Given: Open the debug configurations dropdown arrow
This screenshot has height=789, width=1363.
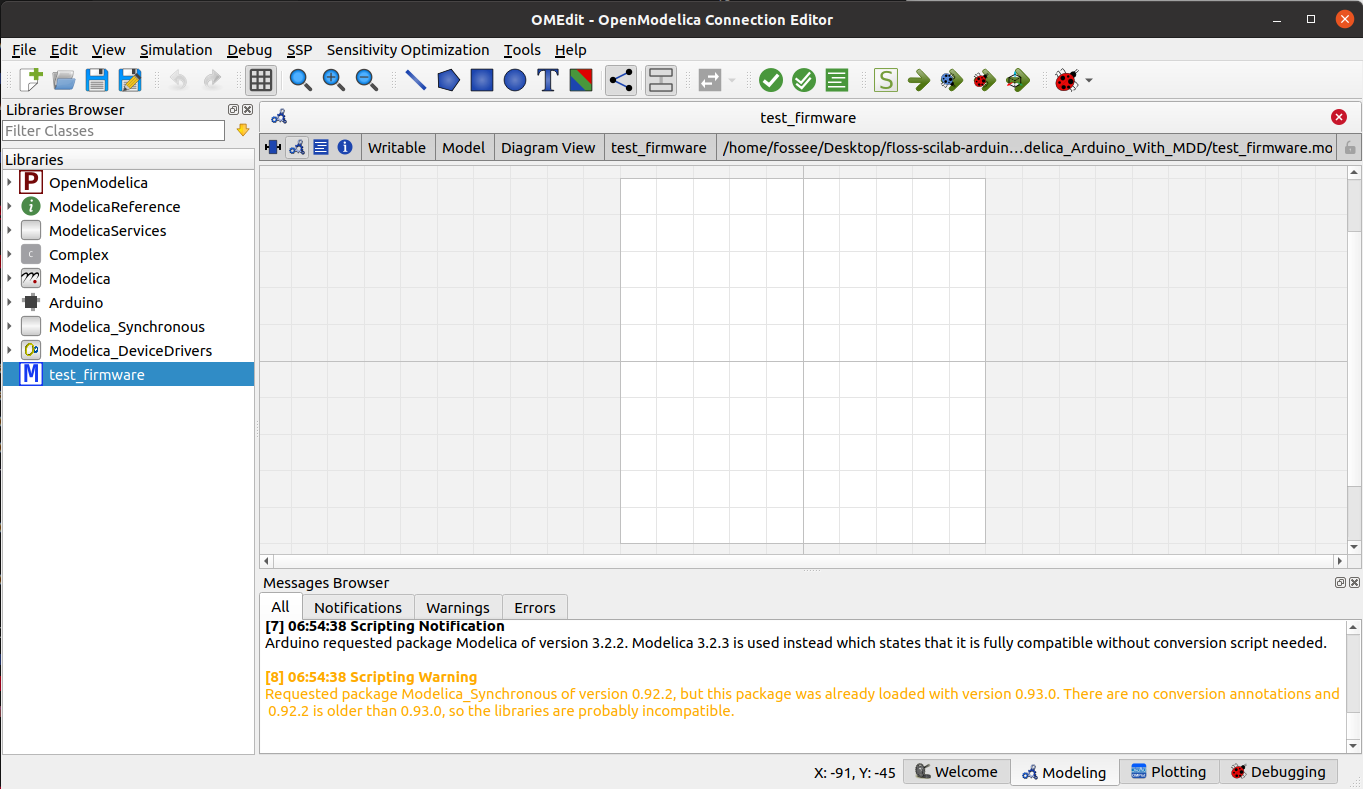Looking at the screenshot, I should click(1089, 80).
